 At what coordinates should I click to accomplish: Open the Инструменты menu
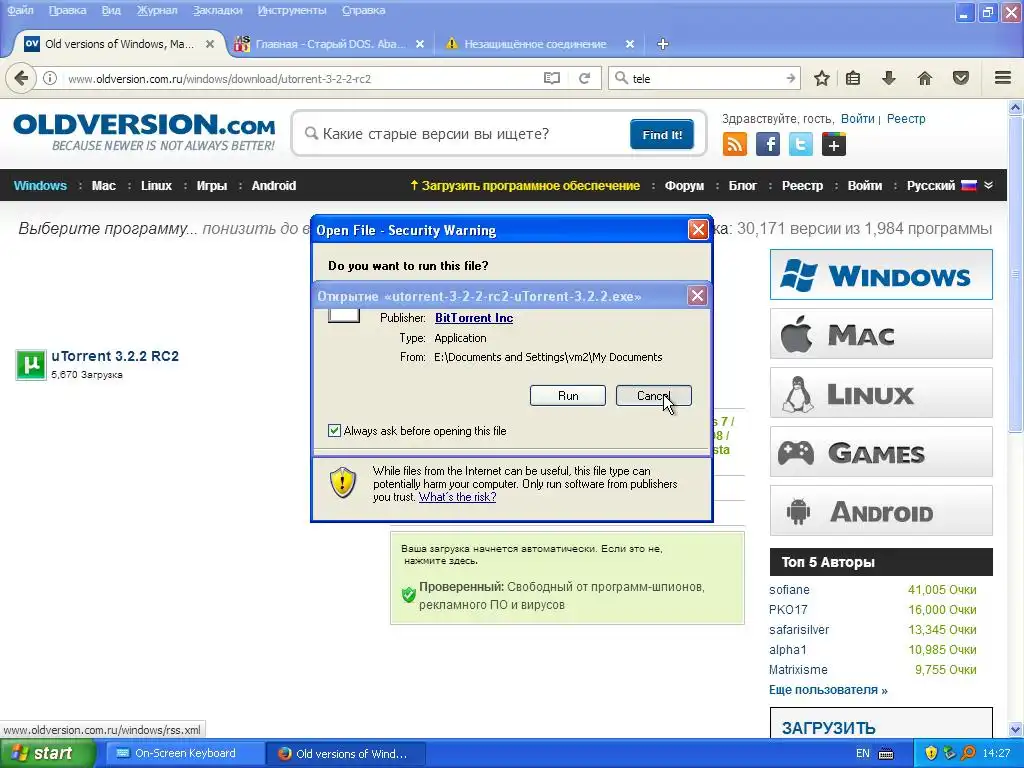[x=292, y=10]
